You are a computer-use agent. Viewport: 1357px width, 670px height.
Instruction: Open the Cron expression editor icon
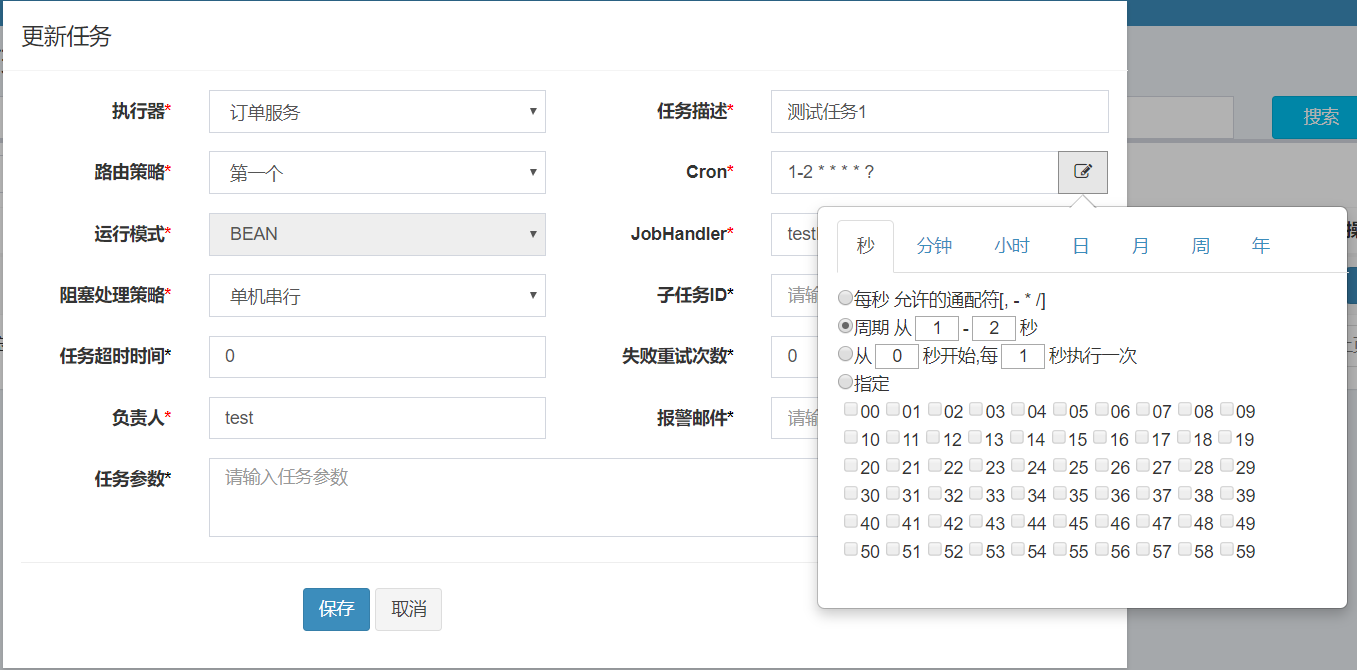[x=1083, y=172]
